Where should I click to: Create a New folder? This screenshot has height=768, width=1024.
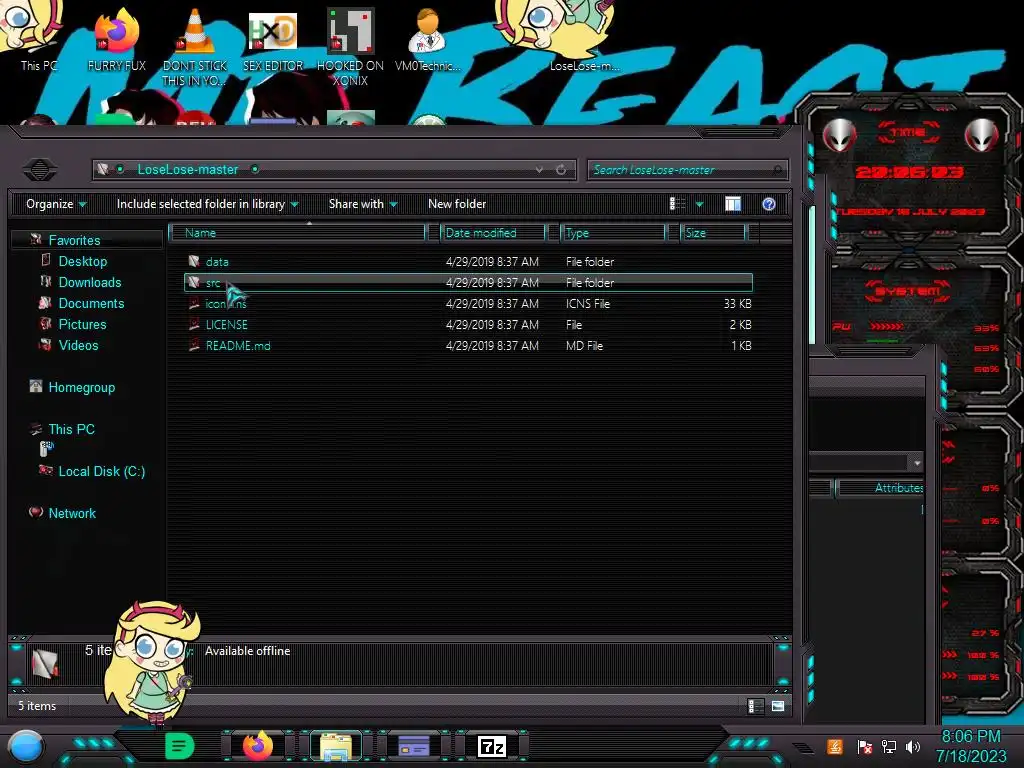click(x=457, y=204)
